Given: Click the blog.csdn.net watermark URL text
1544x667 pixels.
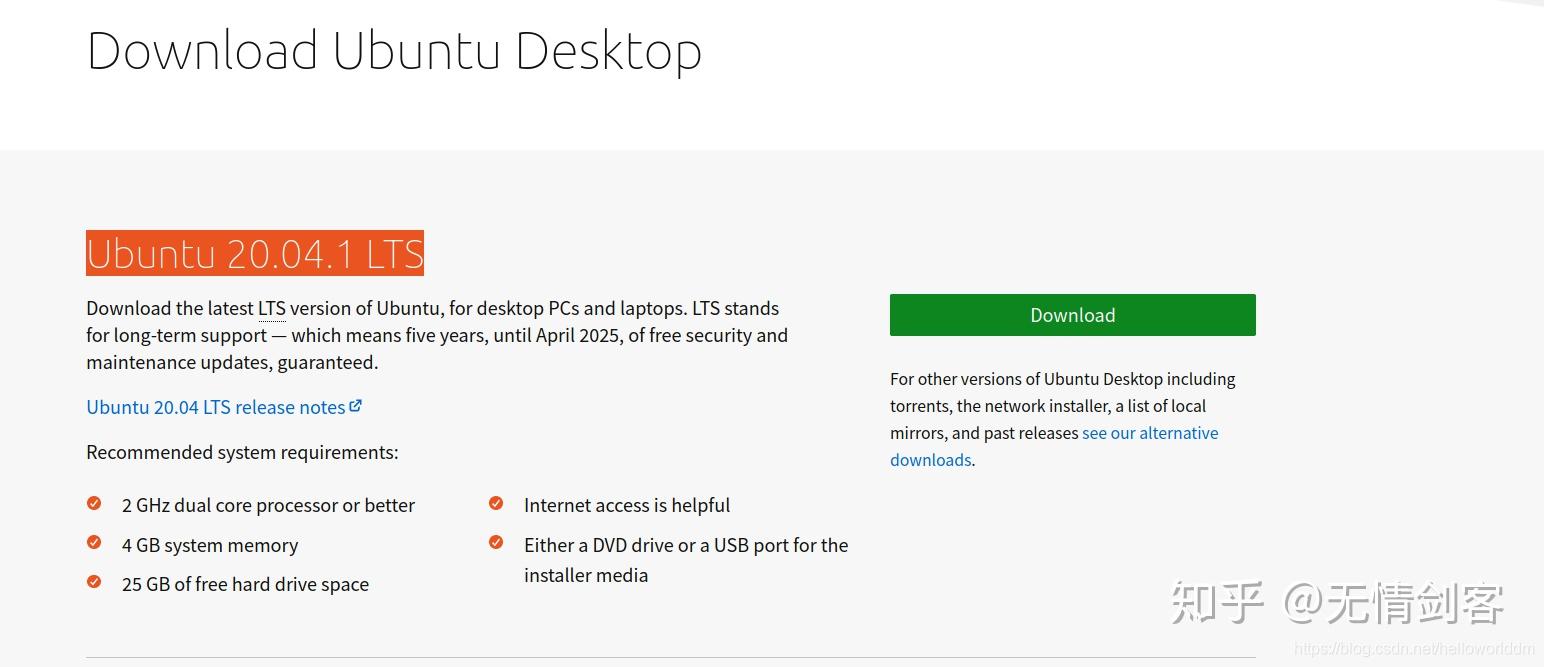Looking at the screenshot, I should 1414,650.
